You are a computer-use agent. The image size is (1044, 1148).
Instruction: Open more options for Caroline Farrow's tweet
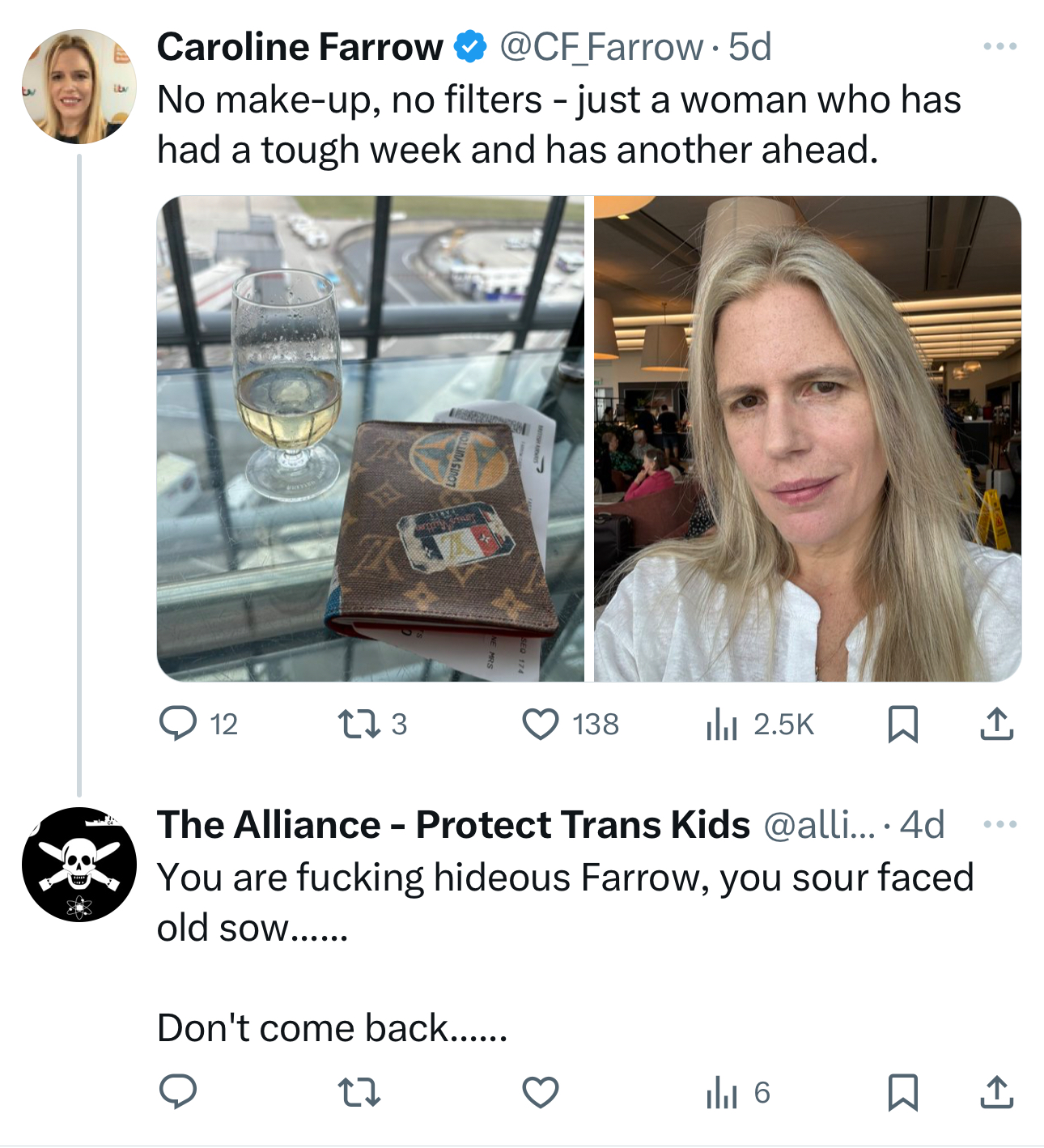point(999,47)
